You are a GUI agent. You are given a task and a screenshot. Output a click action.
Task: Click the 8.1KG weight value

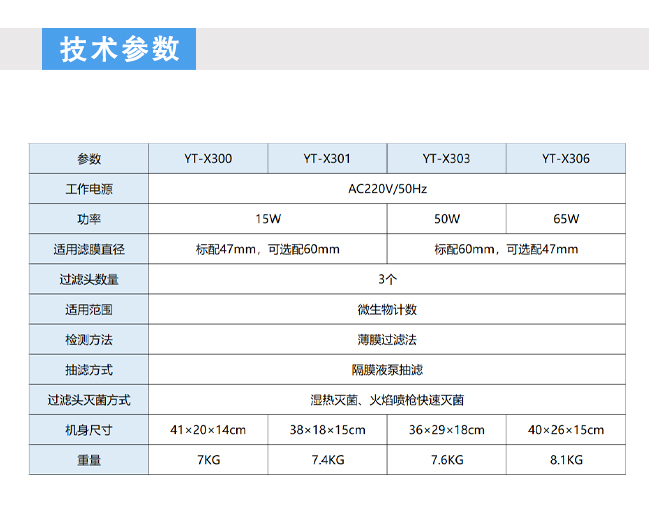click(x=566, y=460)
